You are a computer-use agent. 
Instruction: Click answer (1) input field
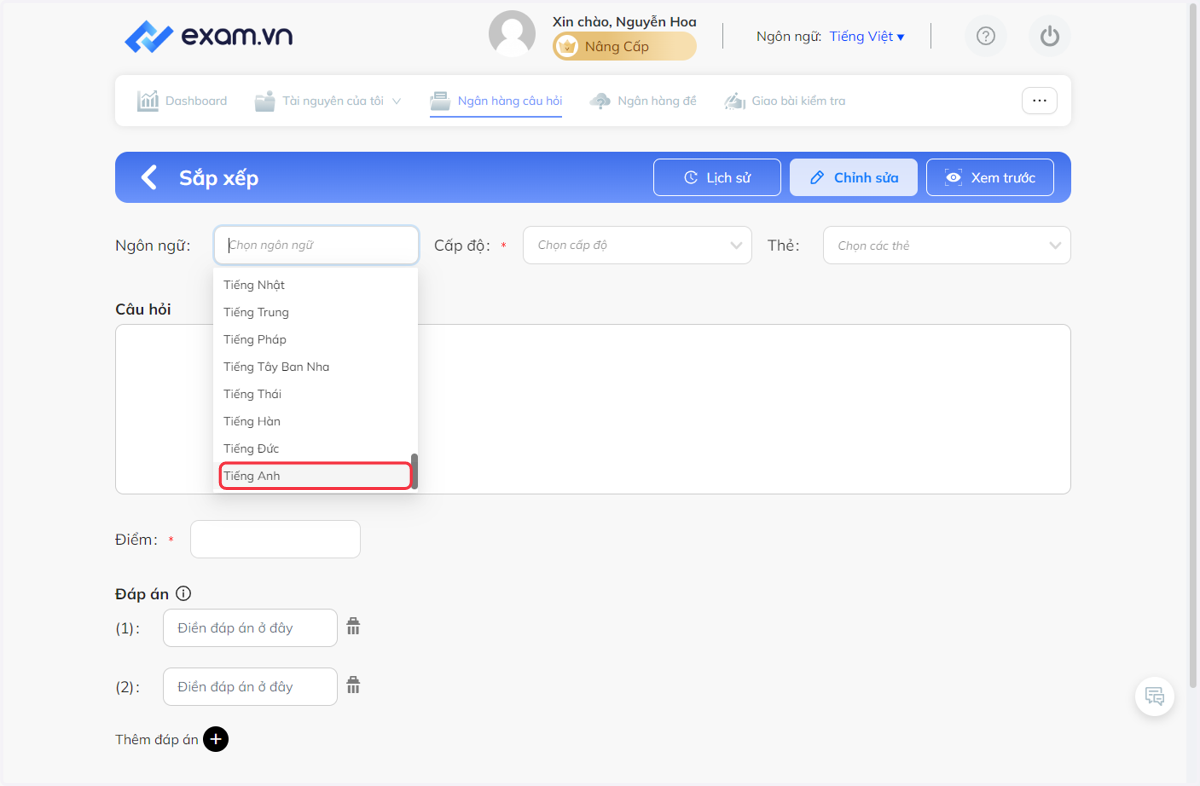coord(250,628)
